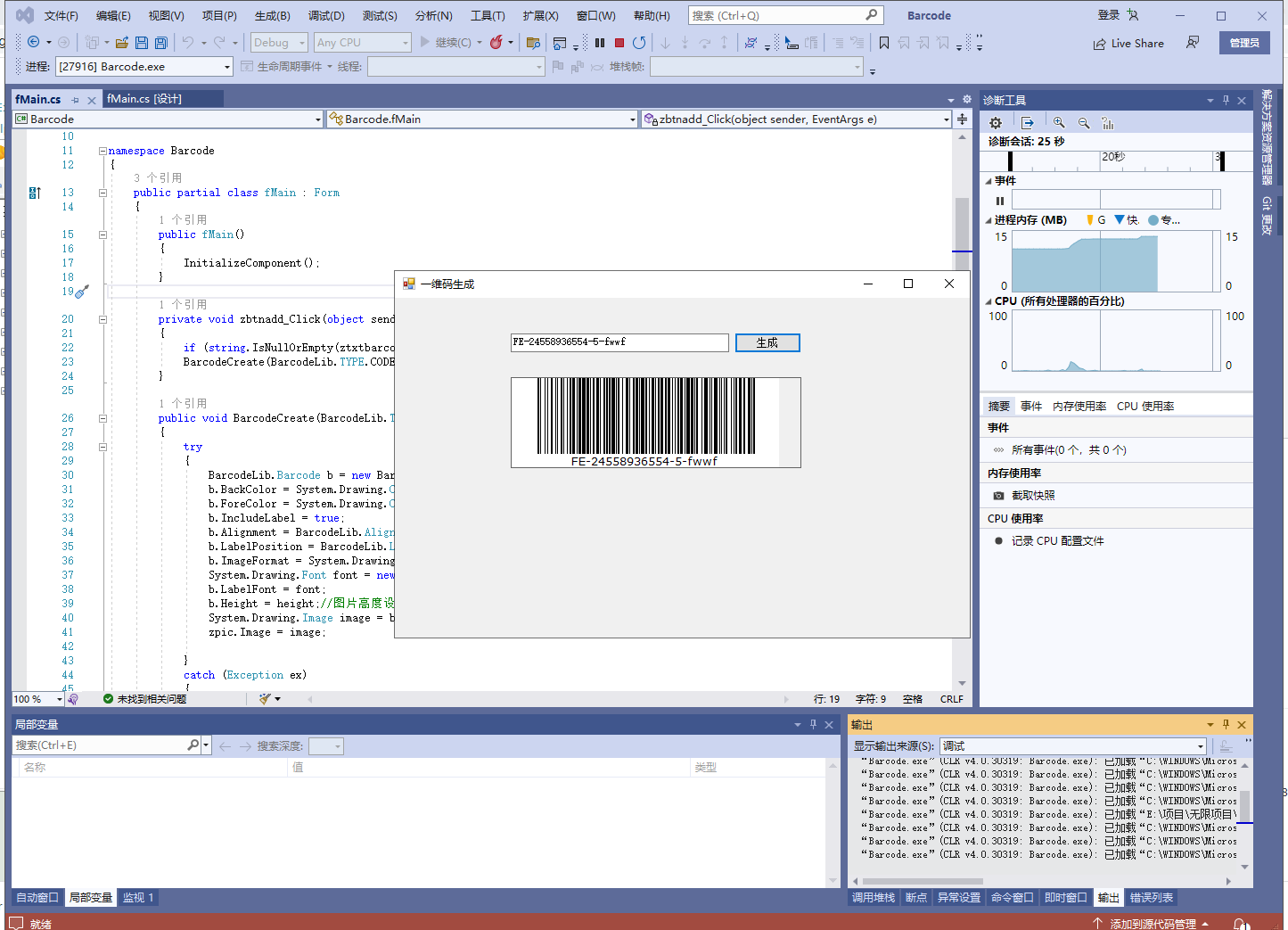Open the 生成(B) menu
The image size is (1288, 930).
click(x=273, y=16)
